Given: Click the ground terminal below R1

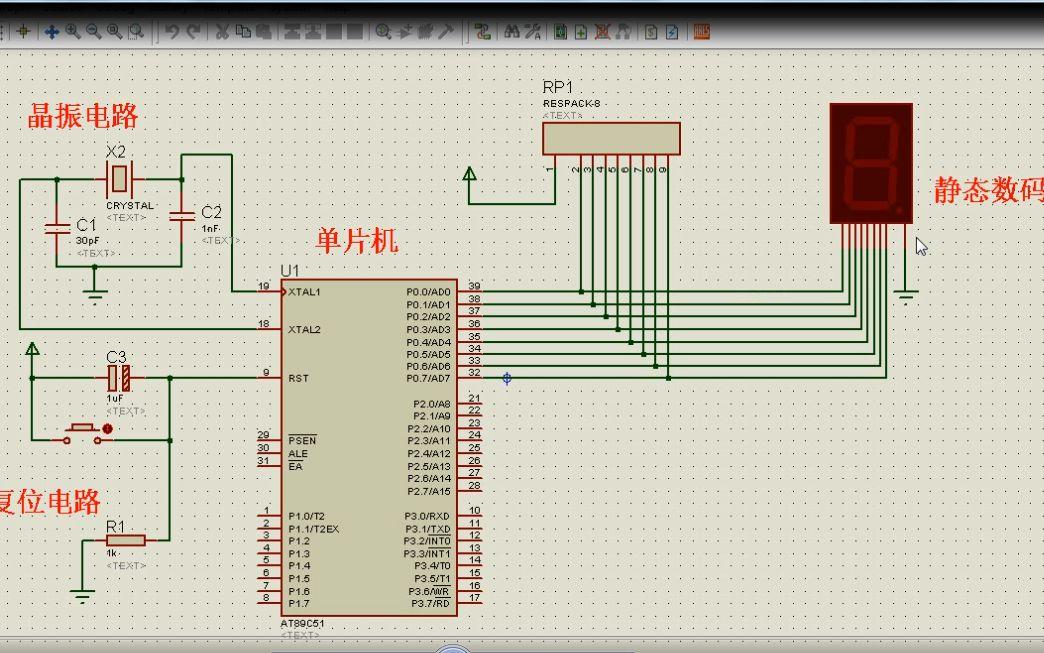Looking at the screenshot, I should 83,595.
